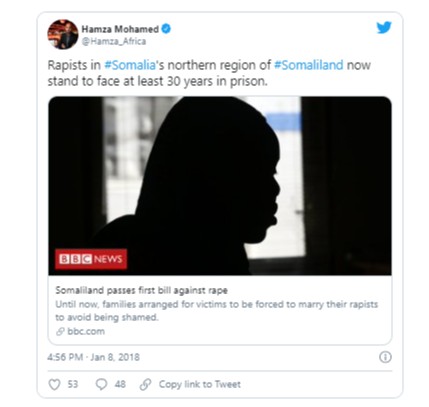Click the Hamza Mohamed display name
Viewport: 429px width, 407px height.
click(120, 29)
